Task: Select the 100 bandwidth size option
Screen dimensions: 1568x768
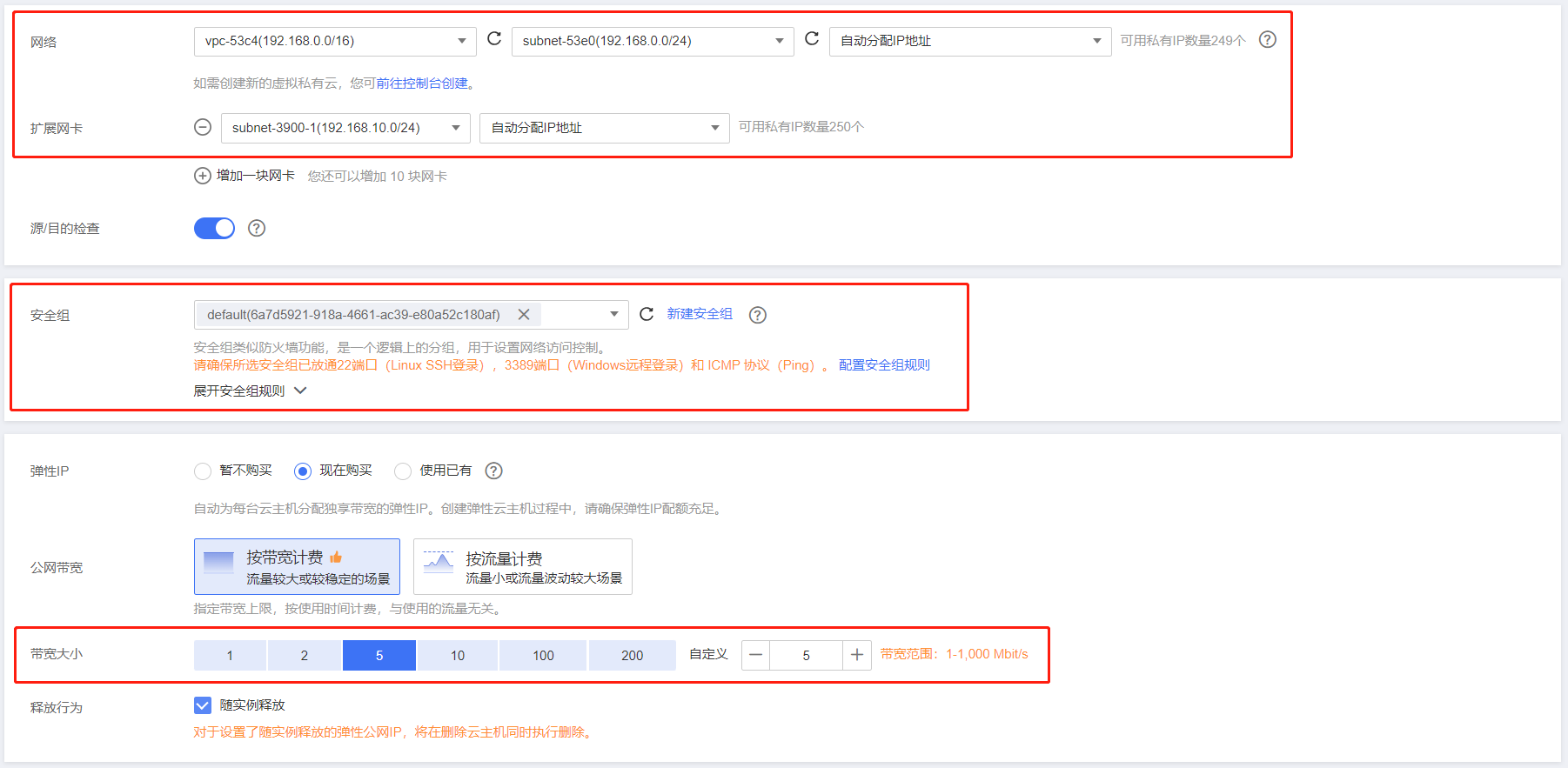Action: [x=543, y=655]
